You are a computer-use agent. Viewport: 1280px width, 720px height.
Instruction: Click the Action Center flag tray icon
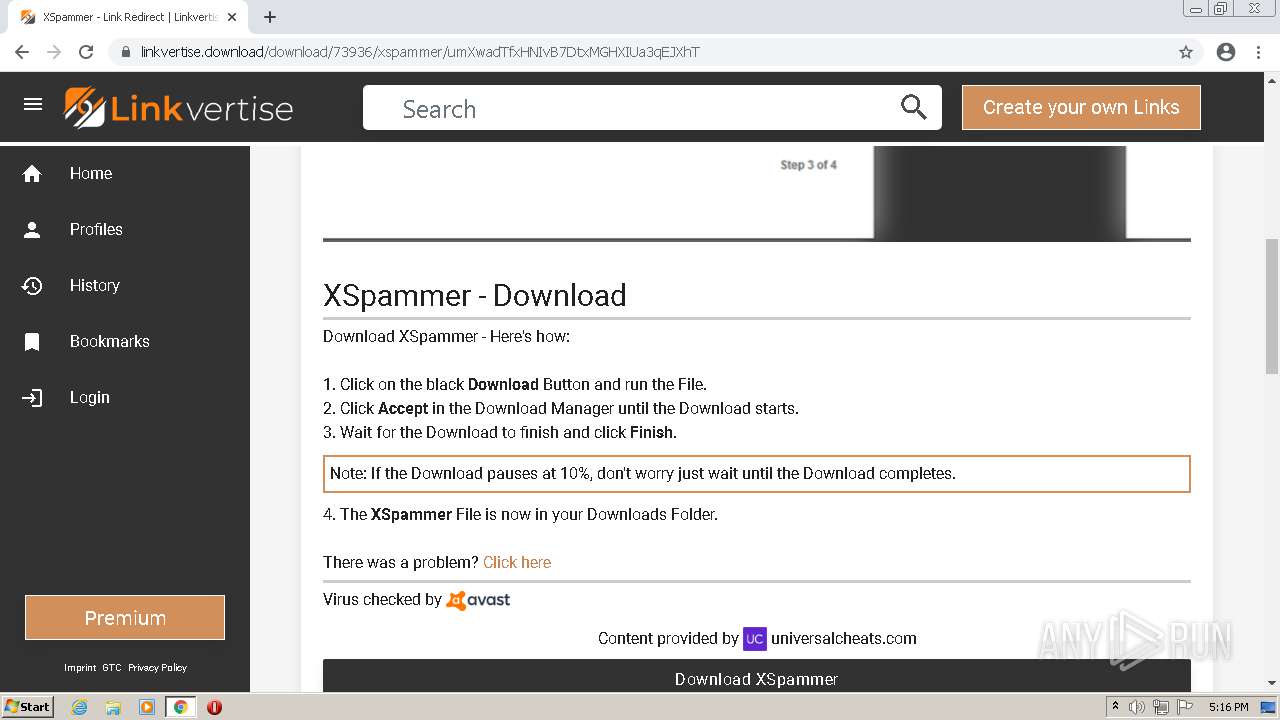(1185, 707)
